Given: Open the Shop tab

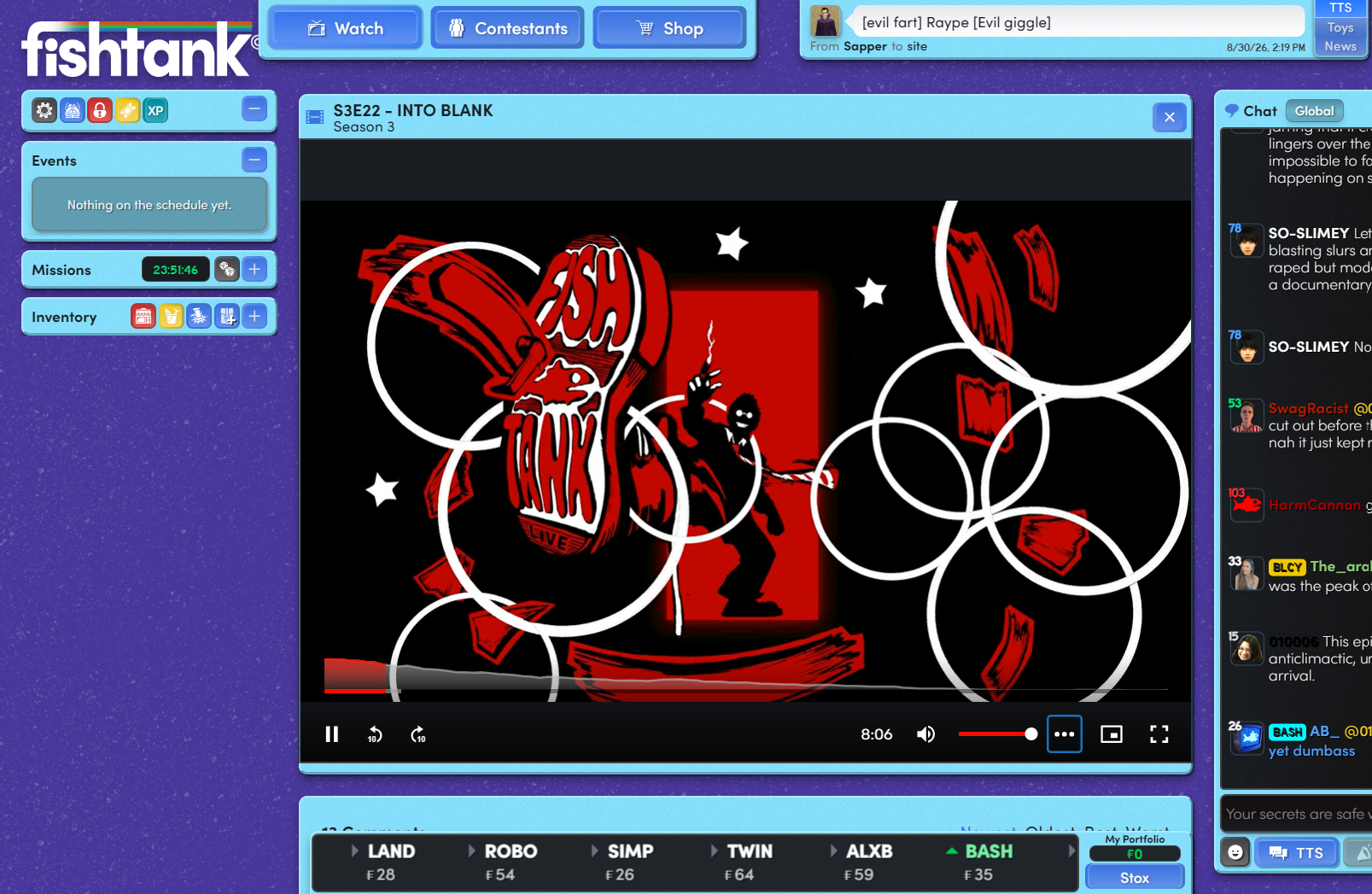Looking at the screenshot, I should [670, 28].
